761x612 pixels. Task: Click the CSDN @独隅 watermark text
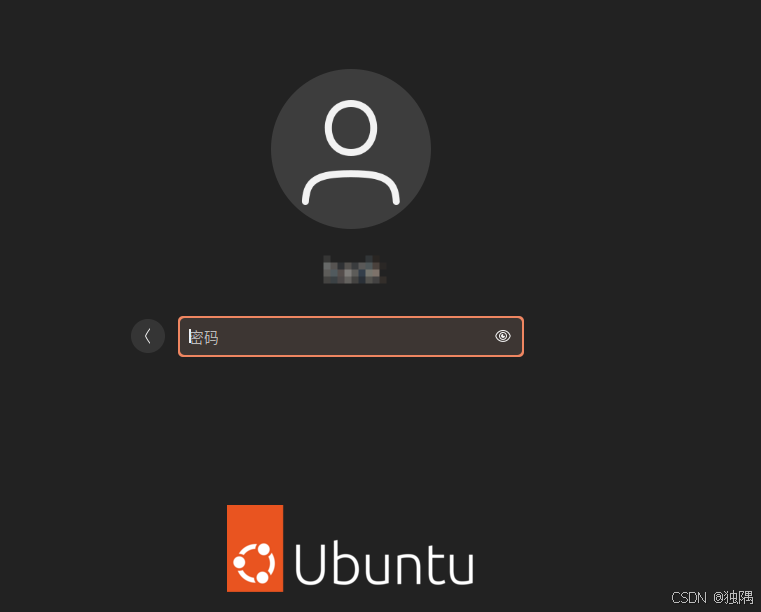[712, 597]
